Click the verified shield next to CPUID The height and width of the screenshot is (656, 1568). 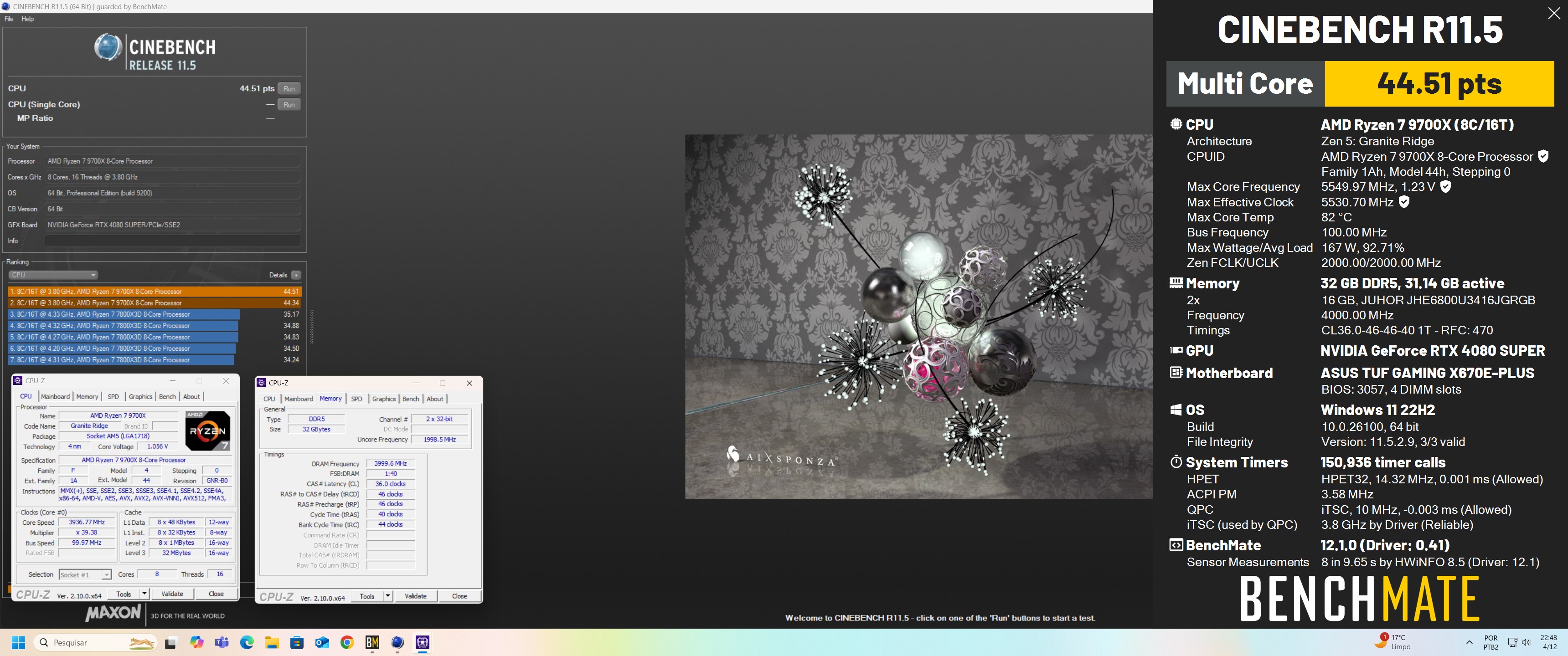point(1543,156)
